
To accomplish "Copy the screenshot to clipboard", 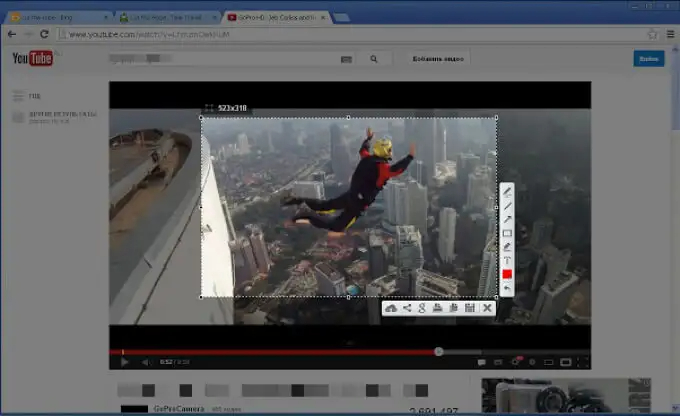I will 454,308.
